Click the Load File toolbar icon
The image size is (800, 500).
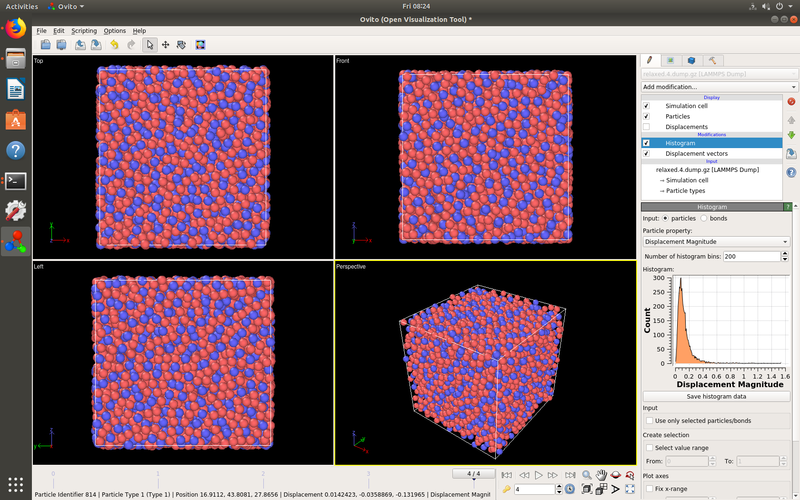click(45, 45)
